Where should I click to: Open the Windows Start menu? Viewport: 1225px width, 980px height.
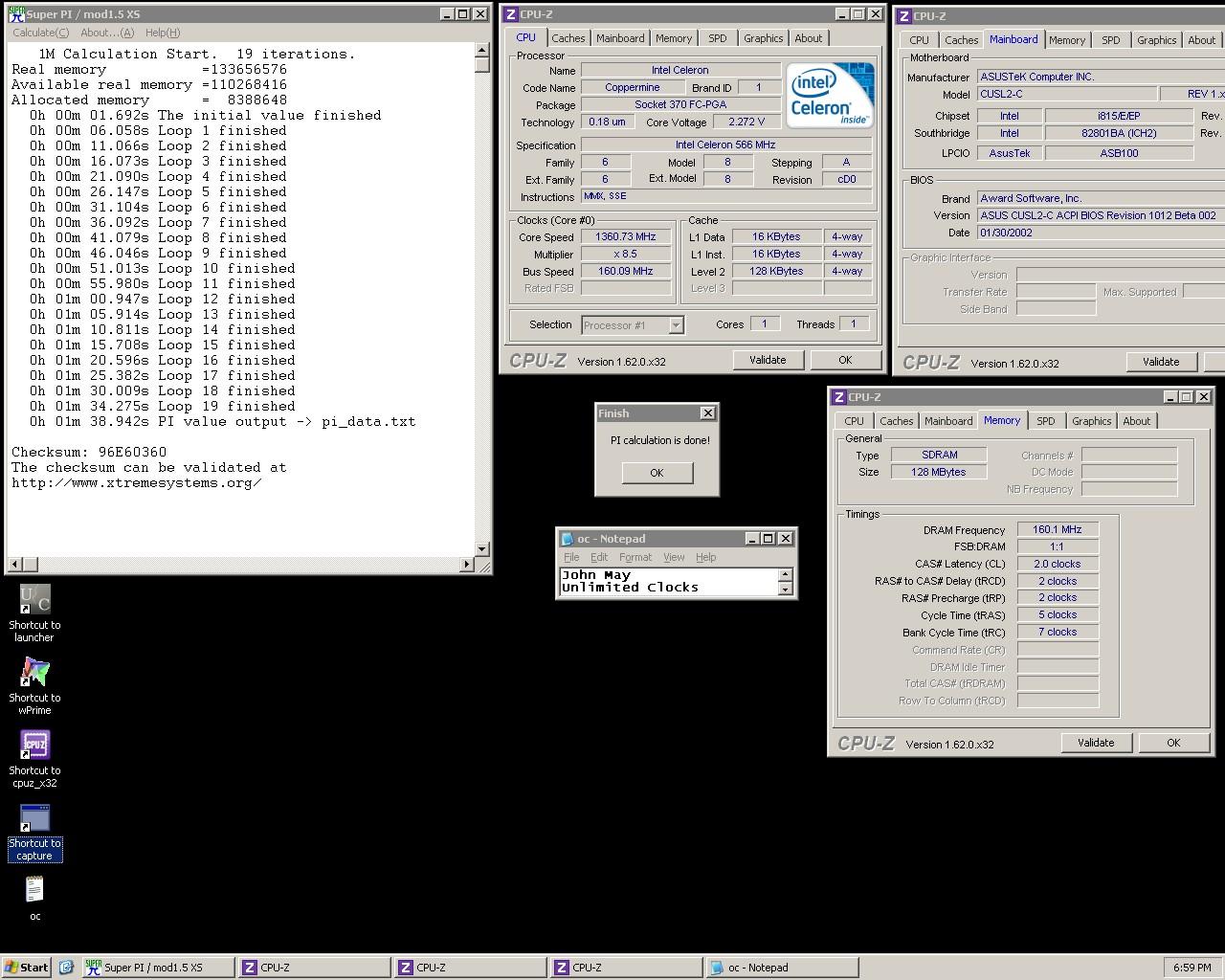(27, 968)
